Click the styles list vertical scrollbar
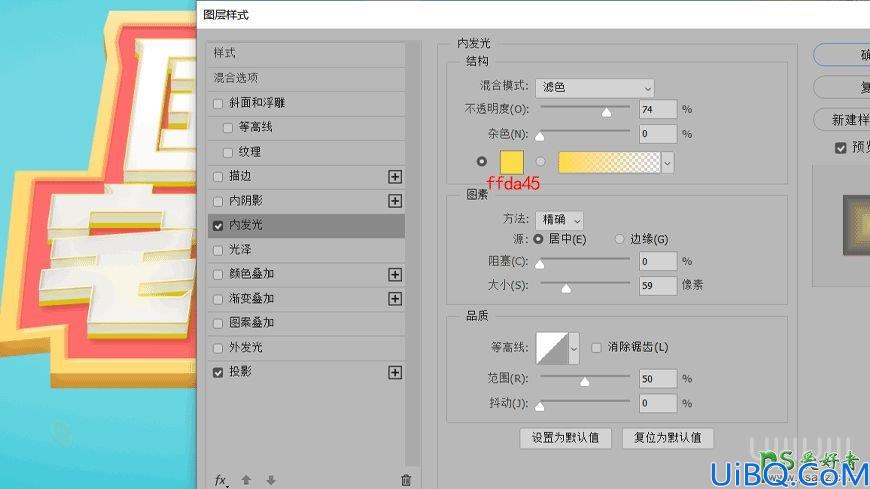The image size is (870, 489). coord(412,253)
